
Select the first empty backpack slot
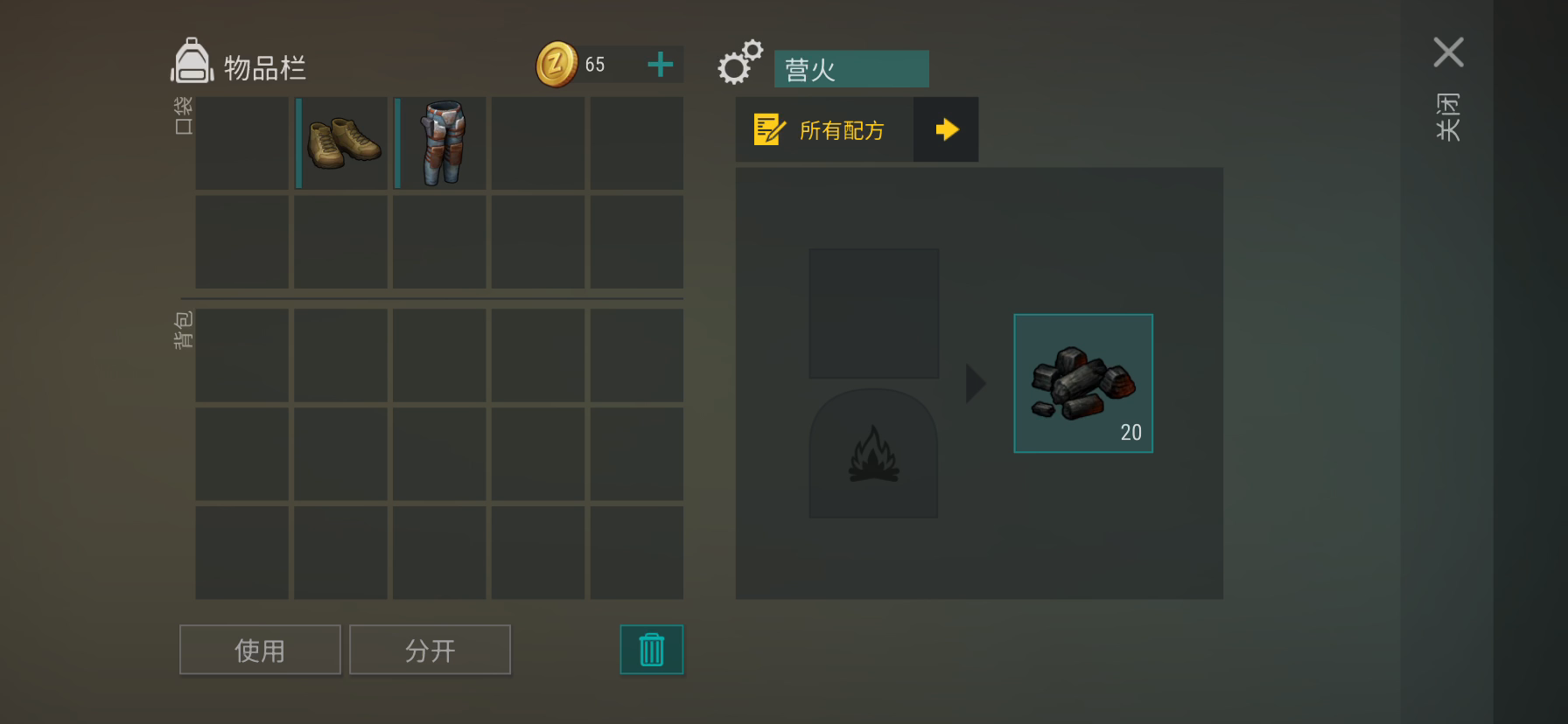tap(241, 355)
